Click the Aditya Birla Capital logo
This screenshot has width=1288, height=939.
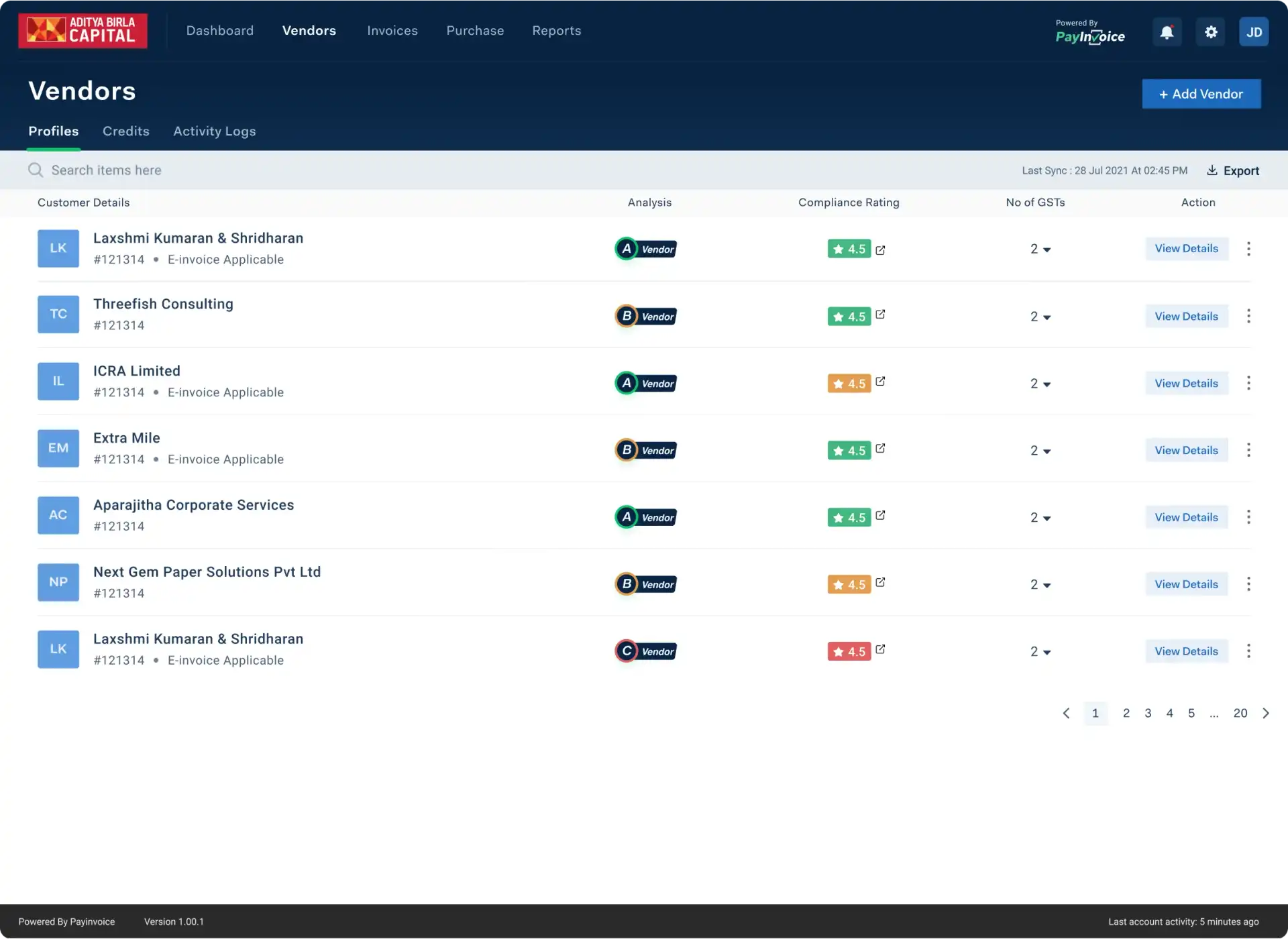(83, 31)
